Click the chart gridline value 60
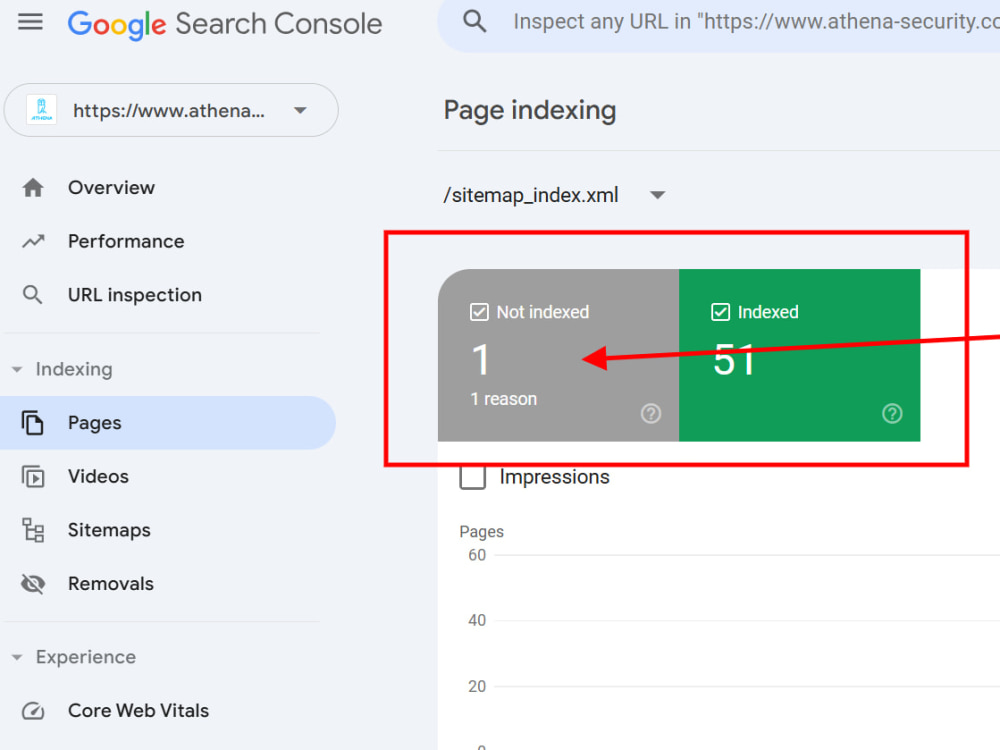The image size is (1000, 750). pos(476,555)
